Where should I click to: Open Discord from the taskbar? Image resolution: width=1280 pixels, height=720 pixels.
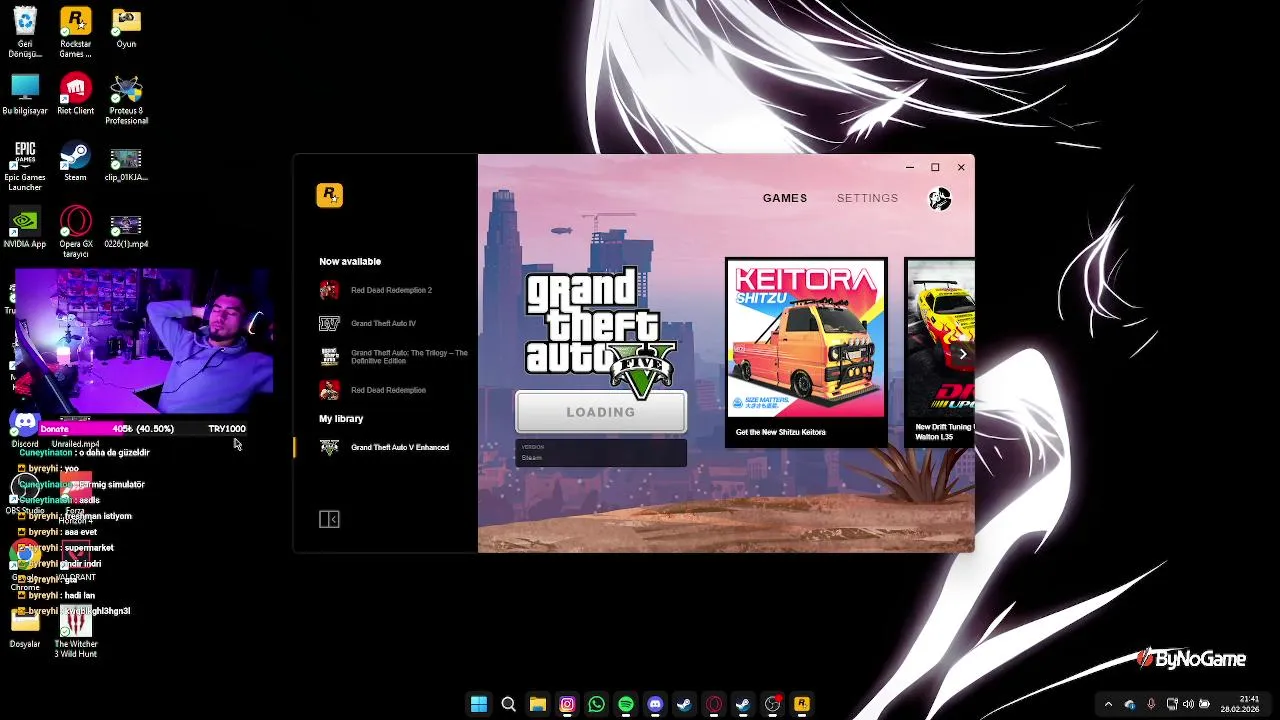655,705
